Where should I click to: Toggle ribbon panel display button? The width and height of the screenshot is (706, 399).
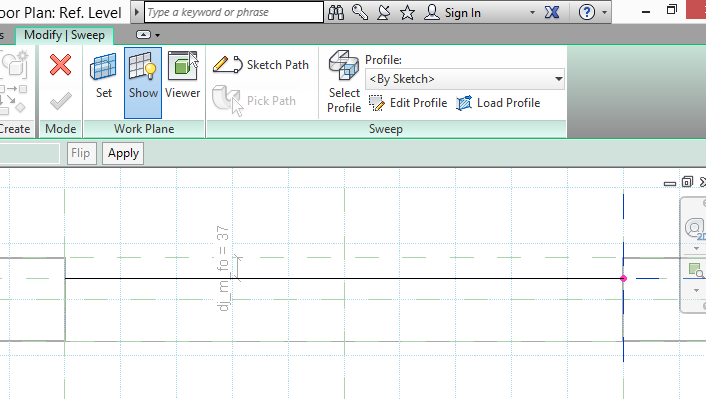click(143, 35)
